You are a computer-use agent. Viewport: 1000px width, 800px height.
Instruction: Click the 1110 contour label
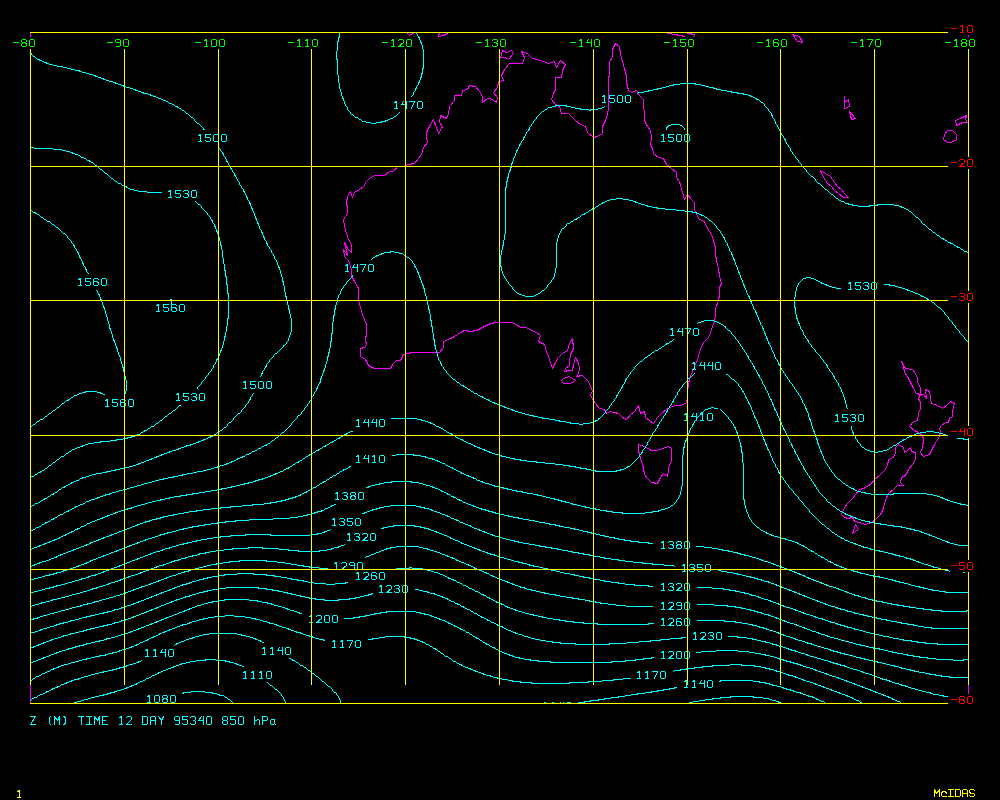pyautogui.click(x=256, y=675)
